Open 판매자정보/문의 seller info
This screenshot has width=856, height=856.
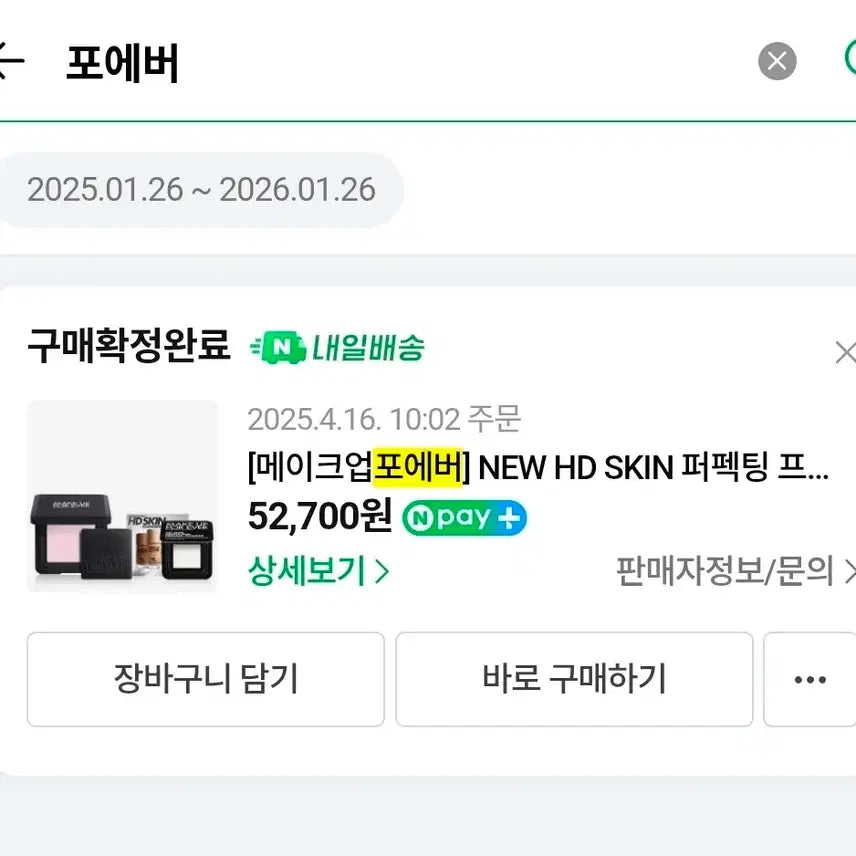click(735, 571)
